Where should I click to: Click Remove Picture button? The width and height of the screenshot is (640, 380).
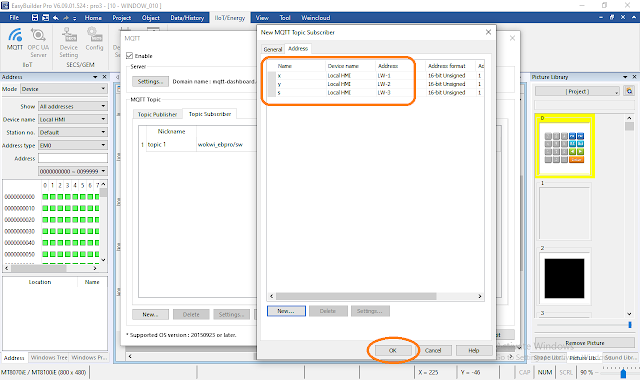coord(584,343)
